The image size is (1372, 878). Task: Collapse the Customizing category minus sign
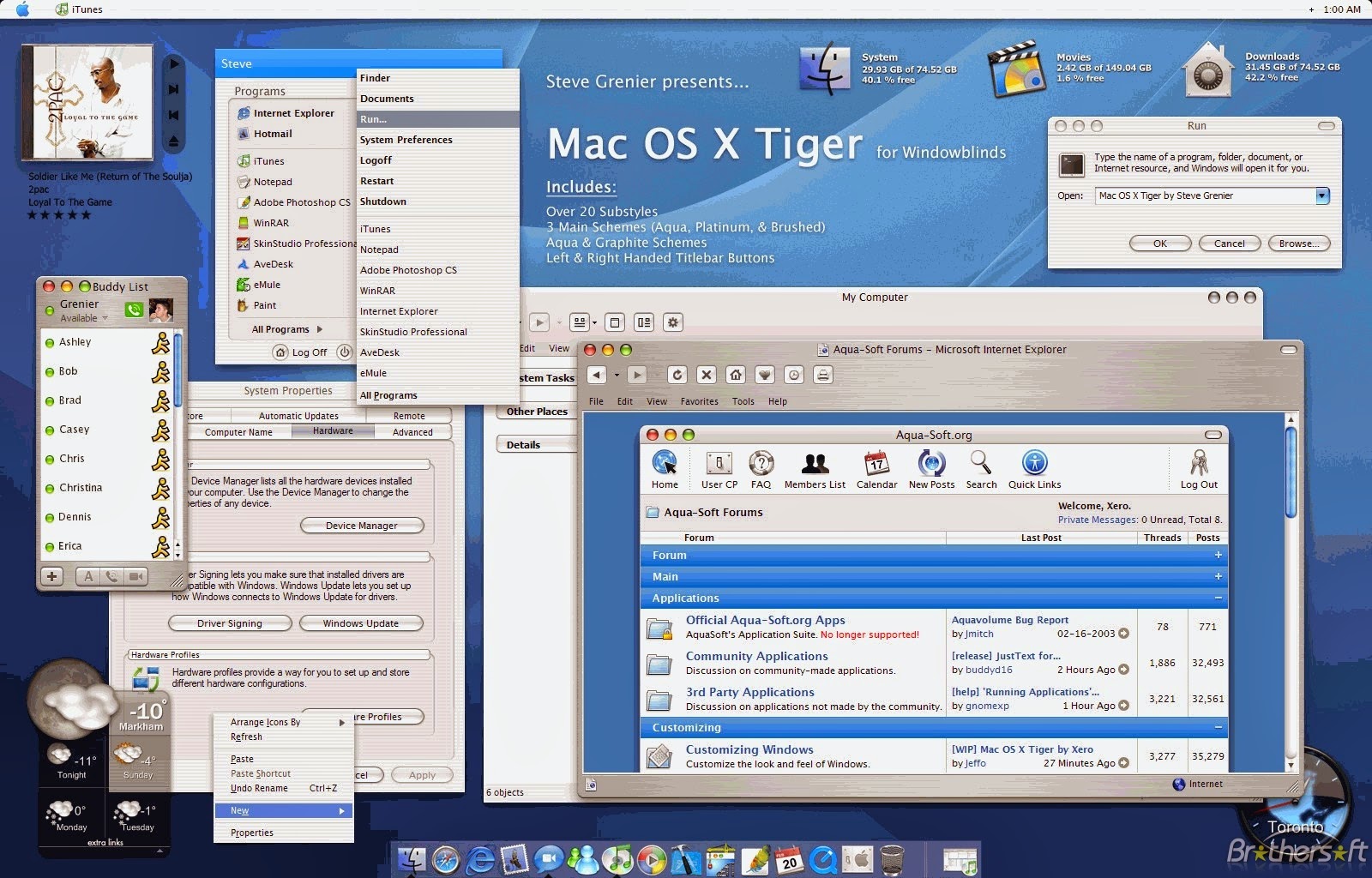pos(1218,727)
